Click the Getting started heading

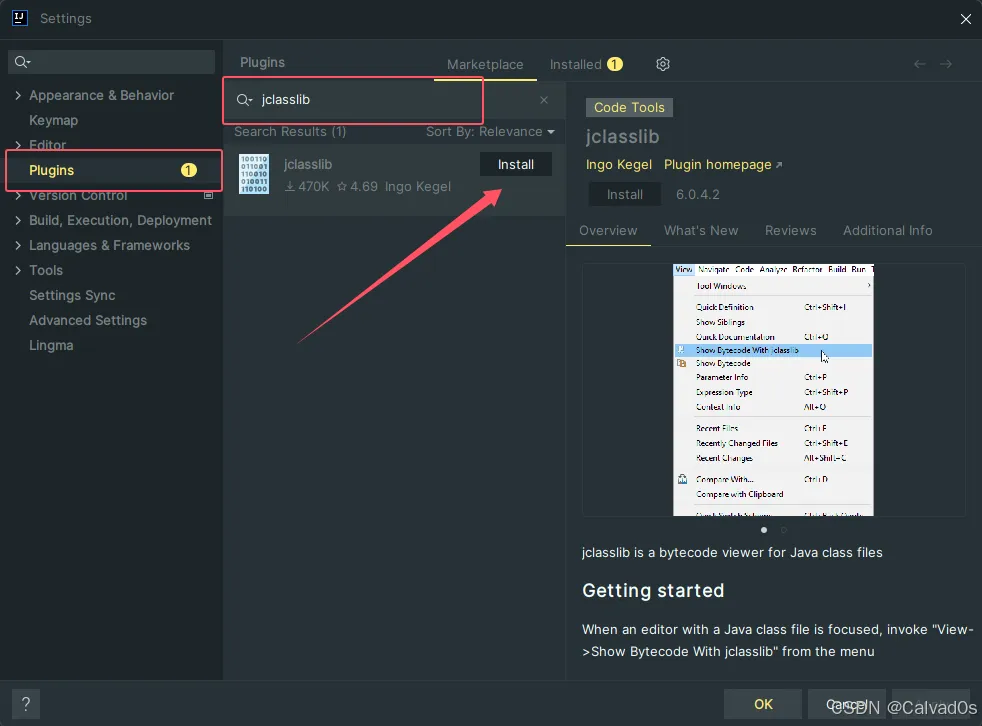pyautogui.click(x=653, y=591)
